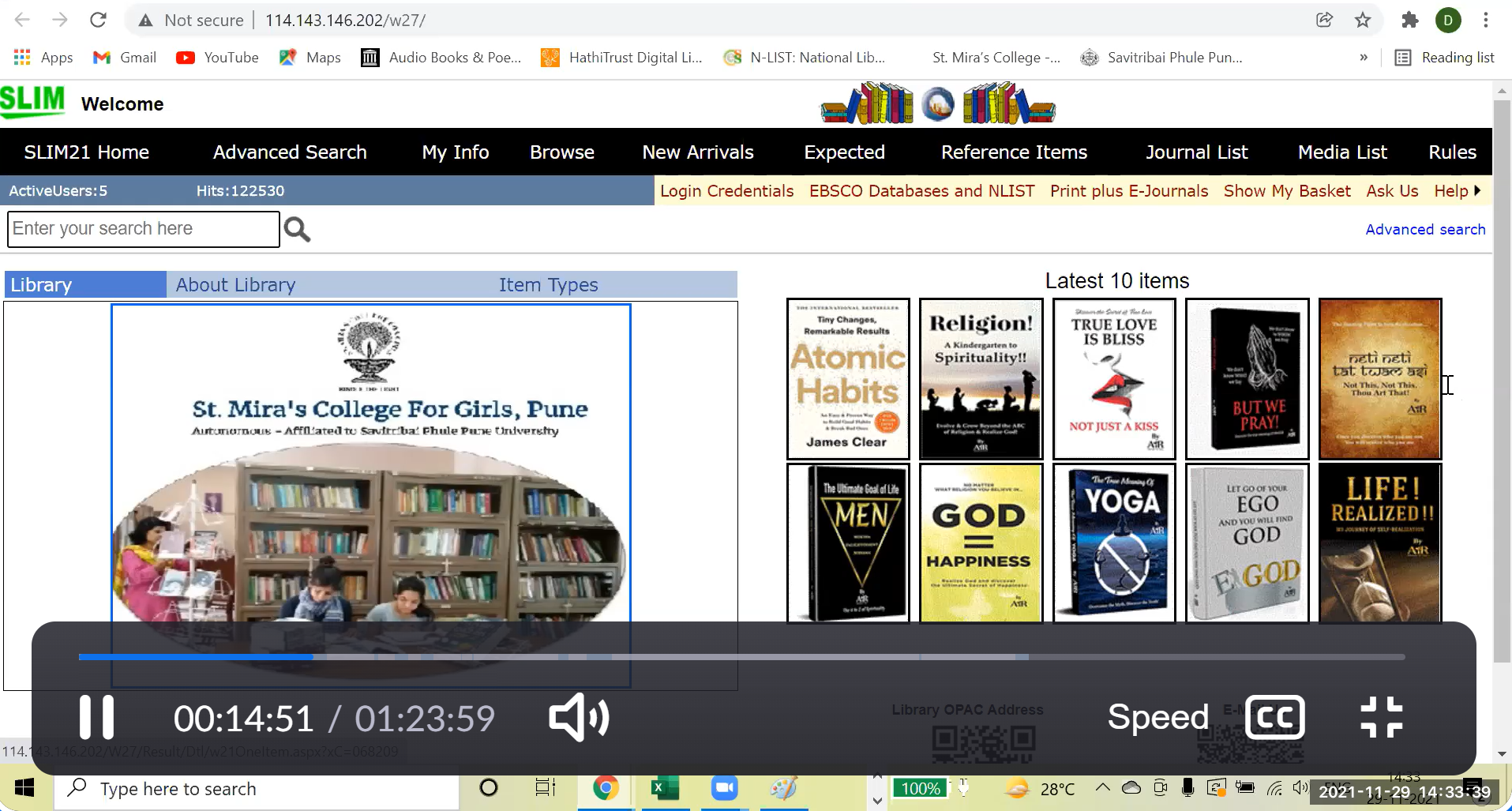
Task: Pause the playing video
Action: pyautogui.click(x=95, y=717)
